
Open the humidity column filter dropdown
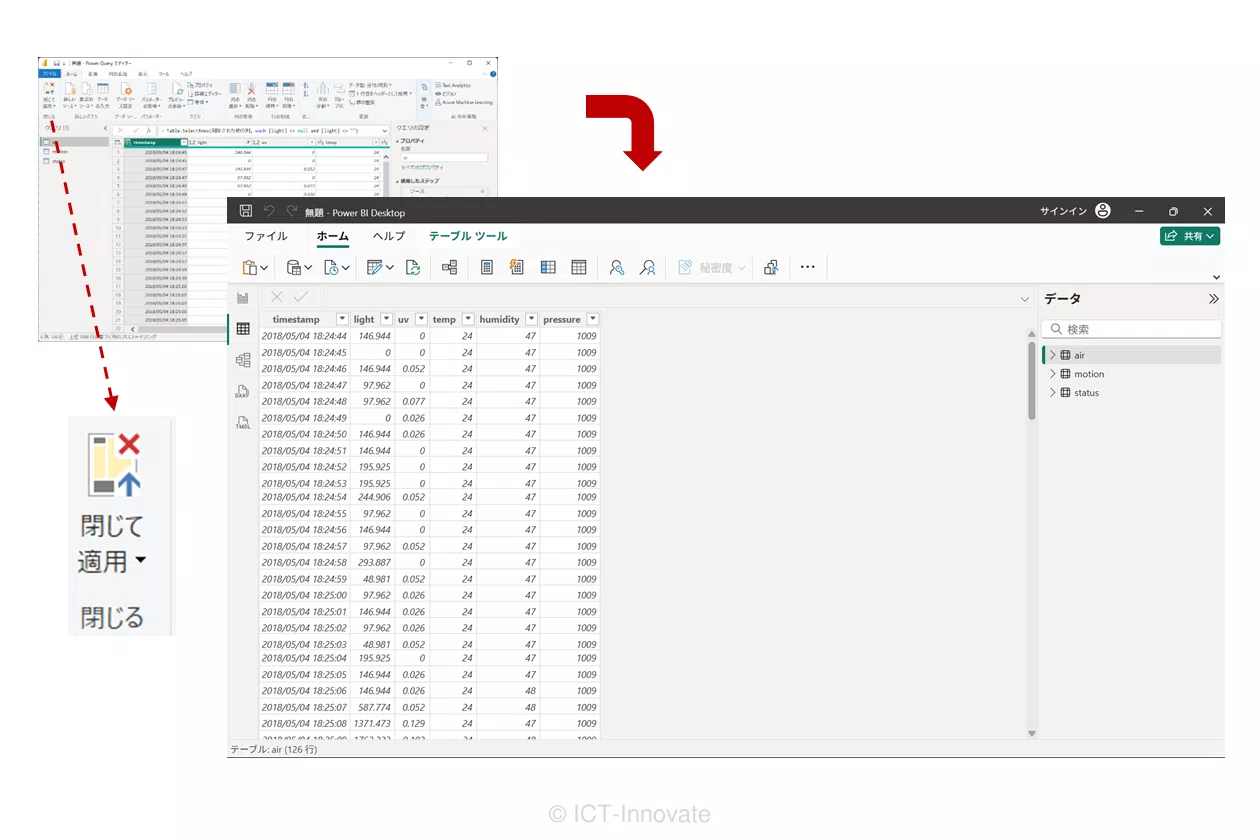click(531, 319)
